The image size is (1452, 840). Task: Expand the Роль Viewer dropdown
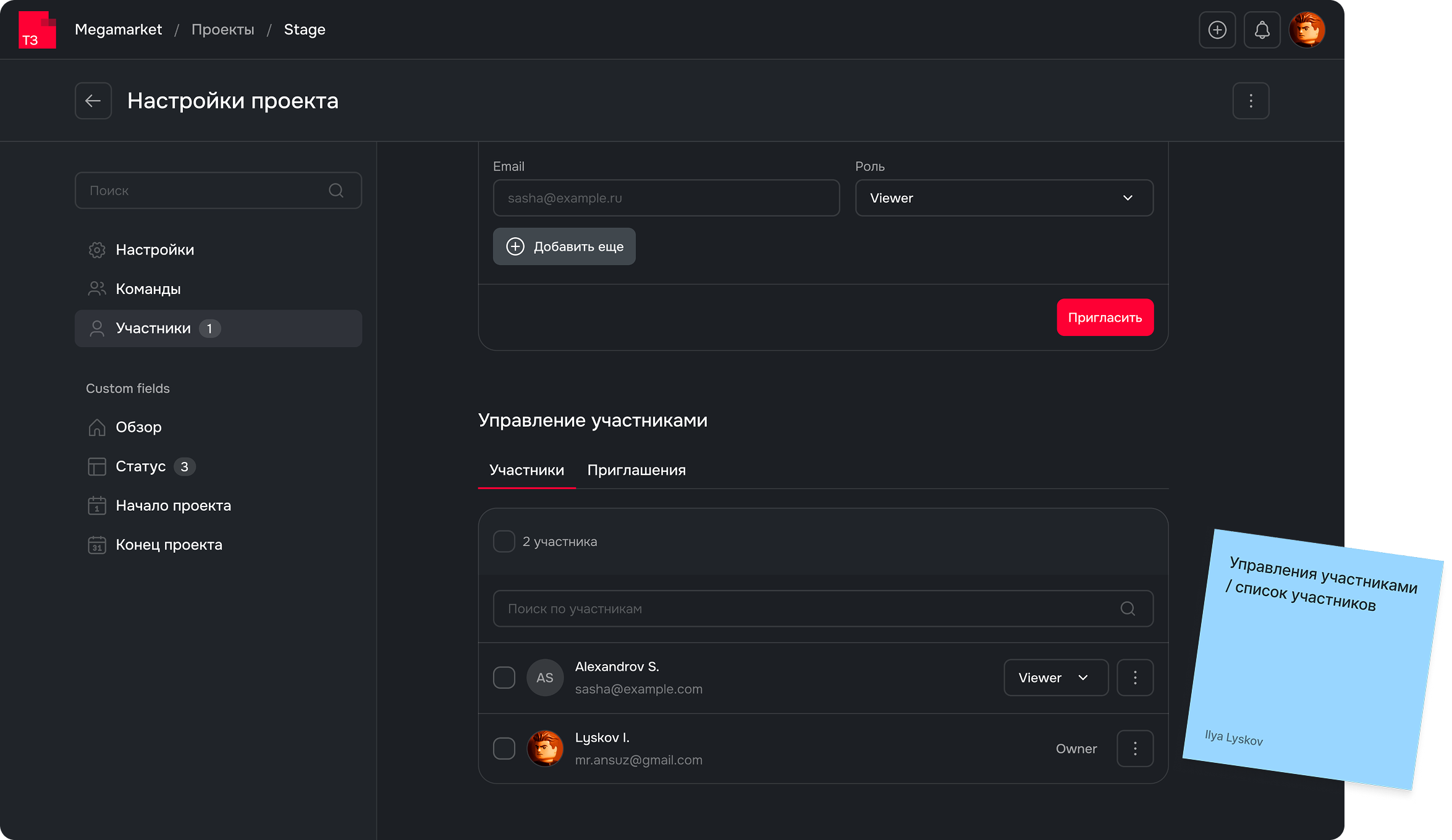tap(1004, 198)
